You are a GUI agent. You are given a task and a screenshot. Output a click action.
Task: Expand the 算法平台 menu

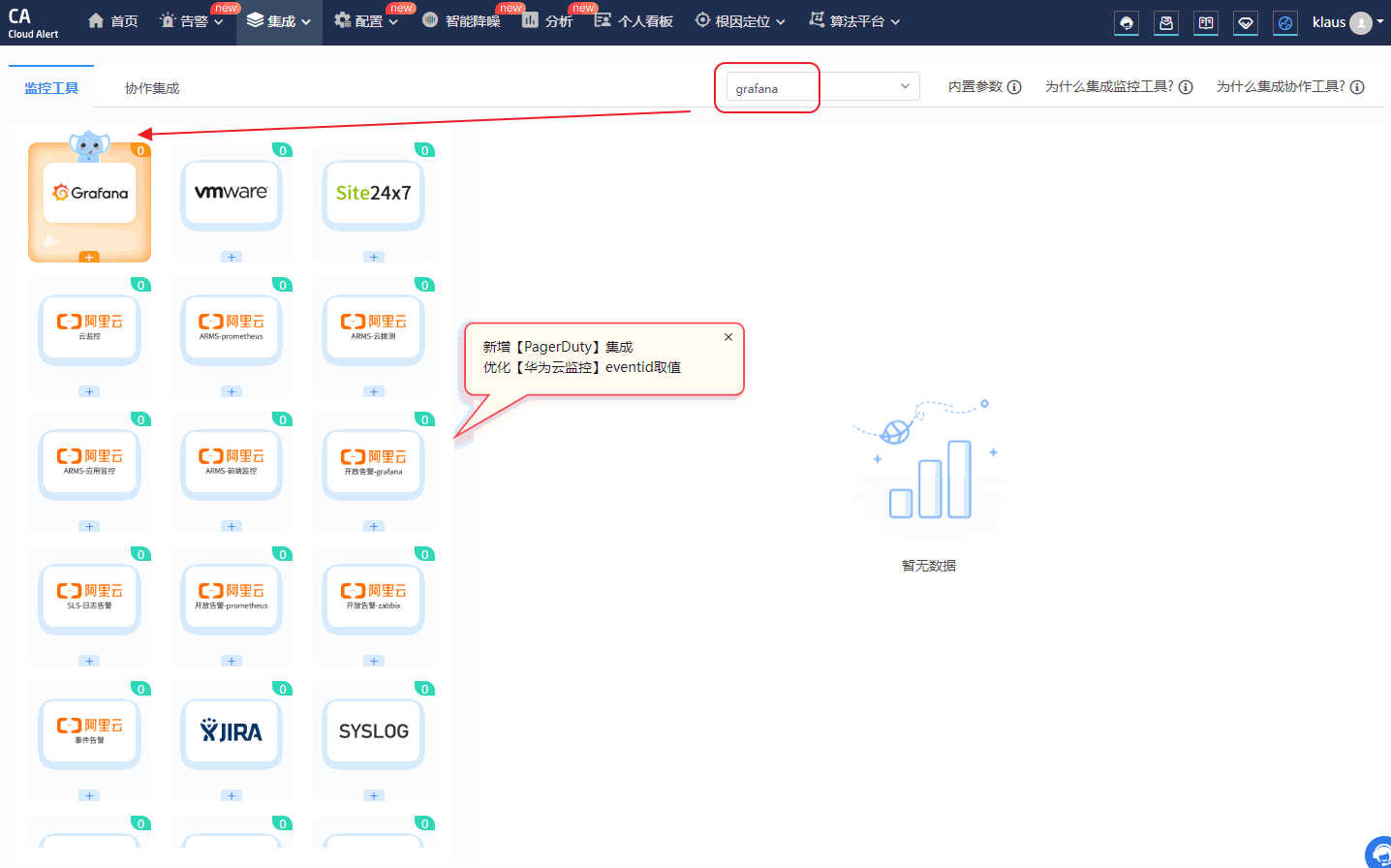[854, 21]
